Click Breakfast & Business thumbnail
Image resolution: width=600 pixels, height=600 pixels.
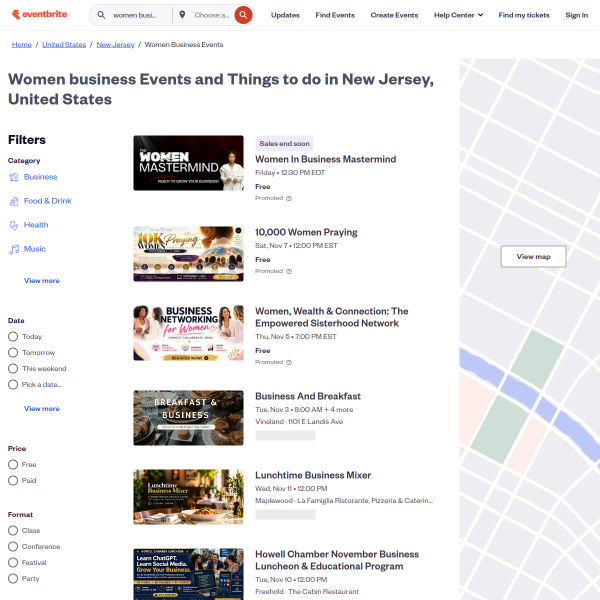188,418
